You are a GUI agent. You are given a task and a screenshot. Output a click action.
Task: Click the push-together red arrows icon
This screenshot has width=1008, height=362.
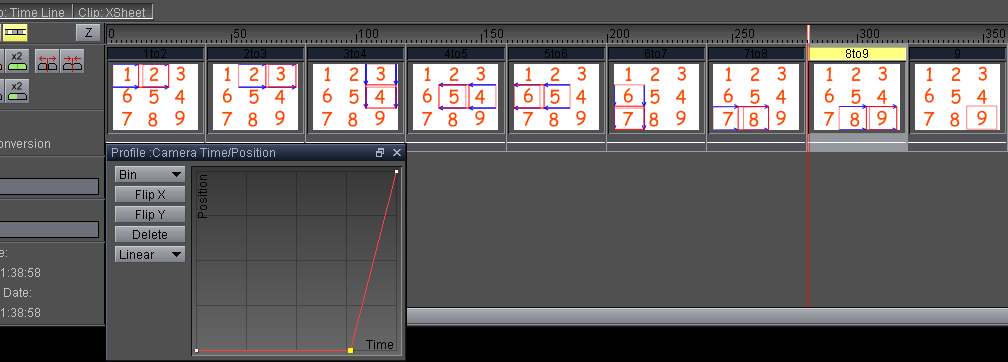(x=72, y=60)
